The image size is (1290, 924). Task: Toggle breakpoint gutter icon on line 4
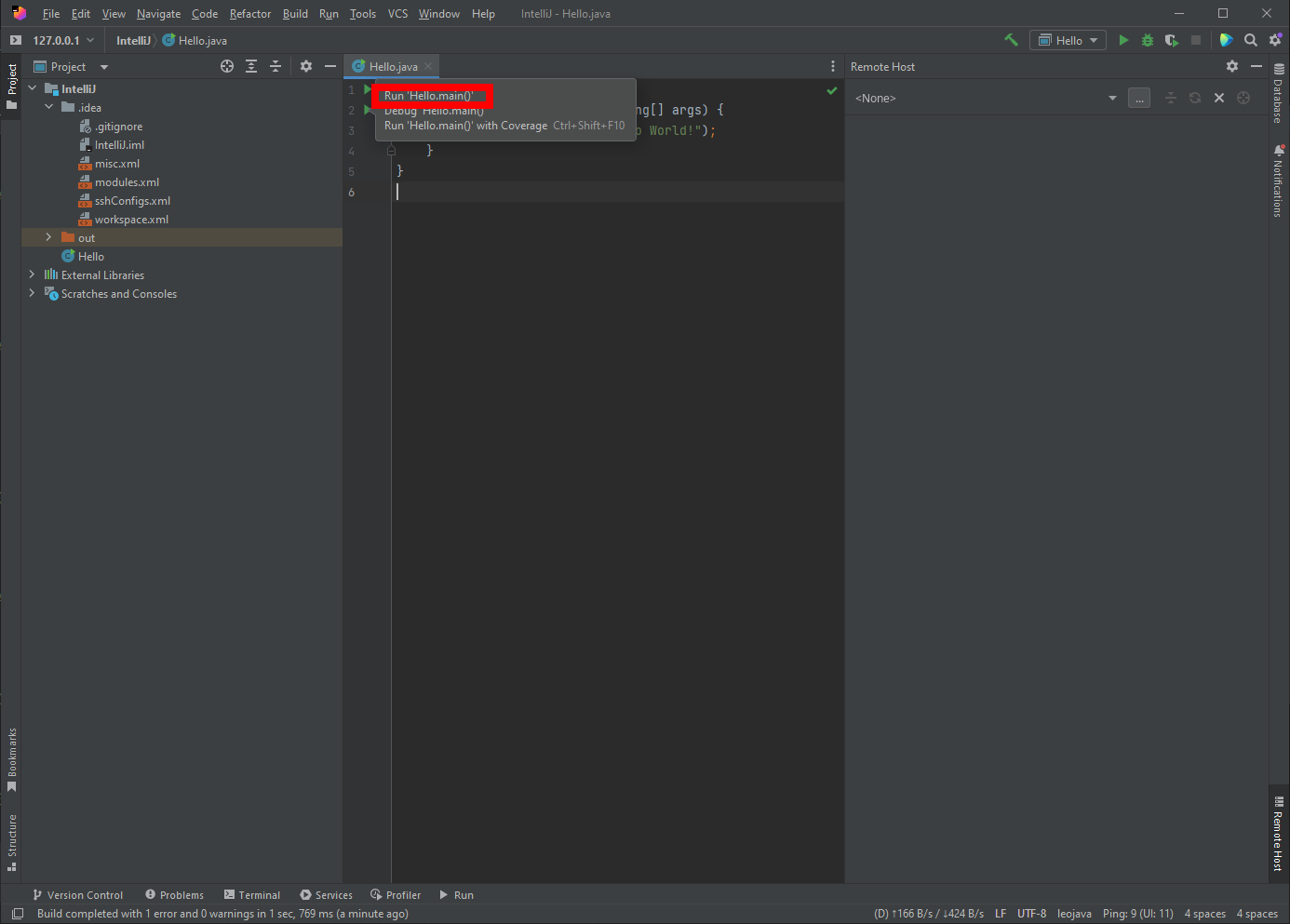click(x=372, y=150)
